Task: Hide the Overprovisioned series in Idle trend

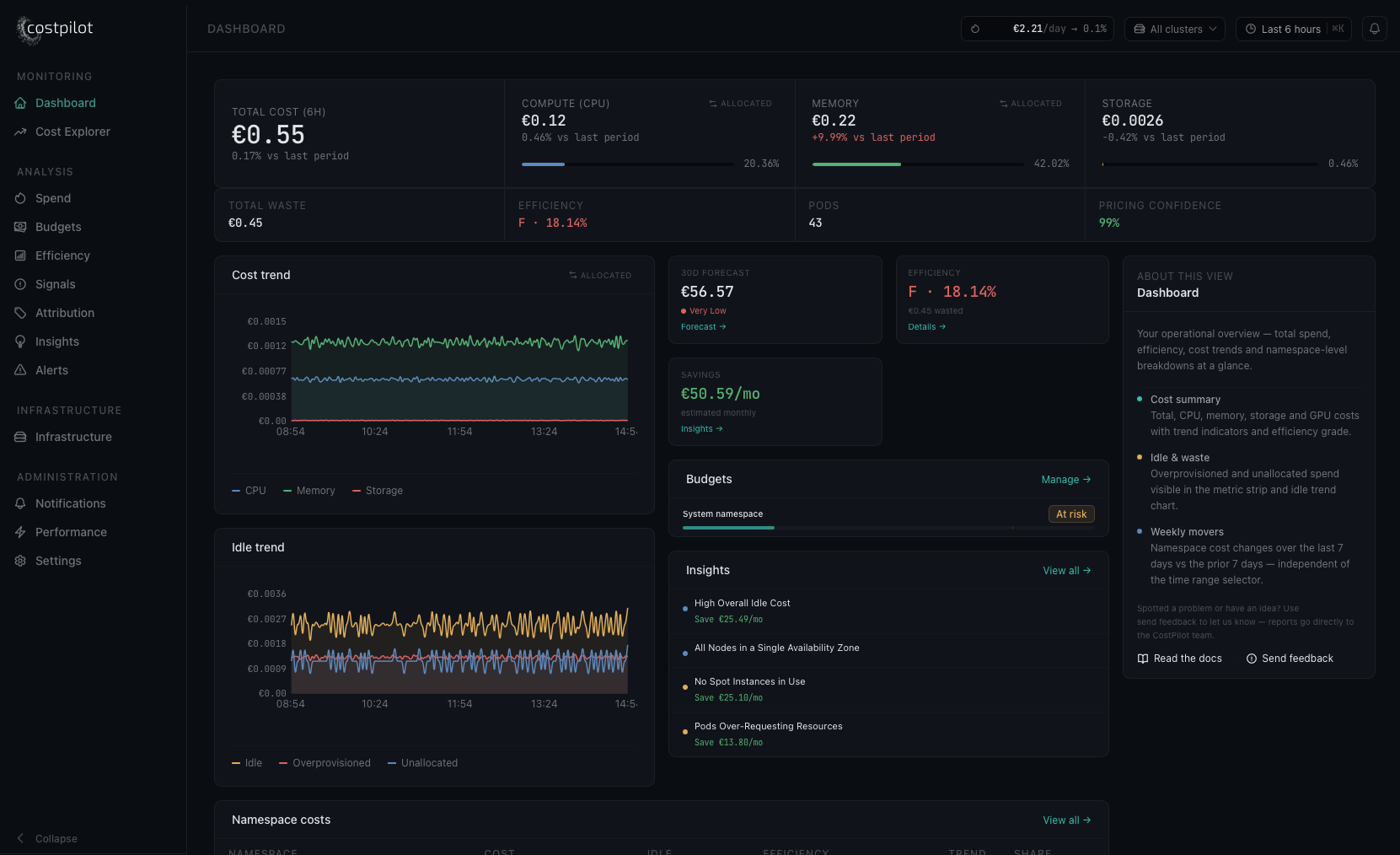Action: 325,762
